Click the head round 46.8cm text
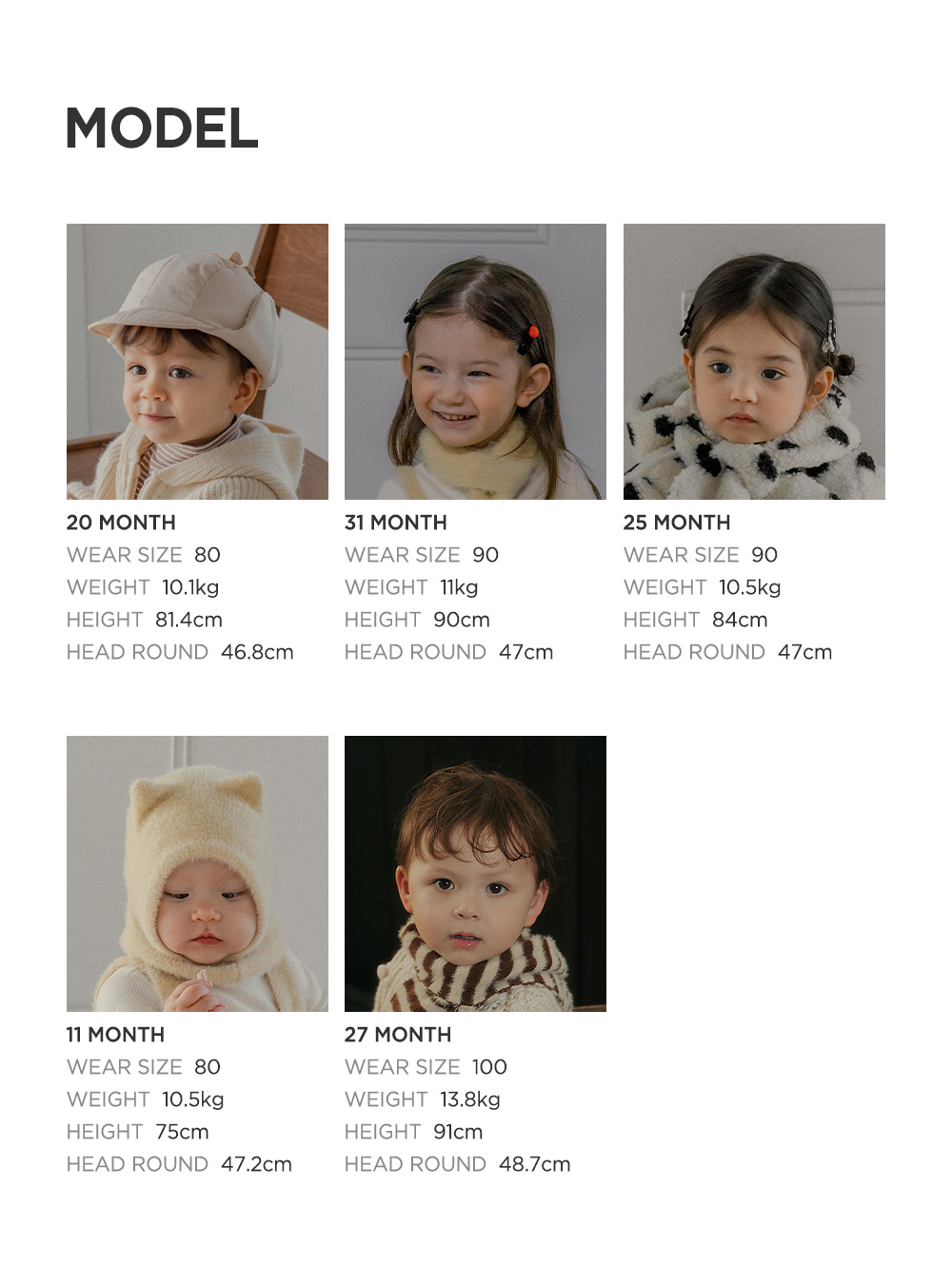The height and width of the screenshot is (1267, 952). [x=180, y=652]
